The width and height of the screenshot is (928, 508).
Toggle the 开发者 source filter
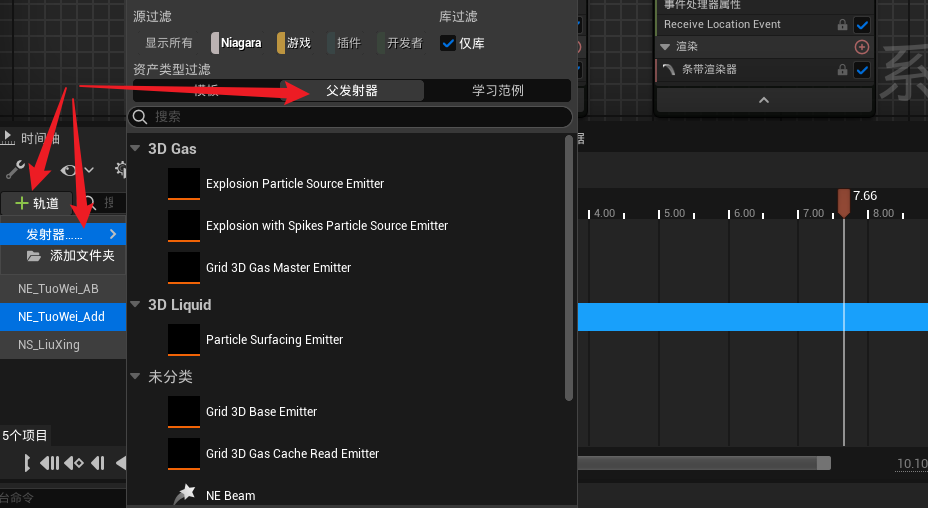click(401, 43)
